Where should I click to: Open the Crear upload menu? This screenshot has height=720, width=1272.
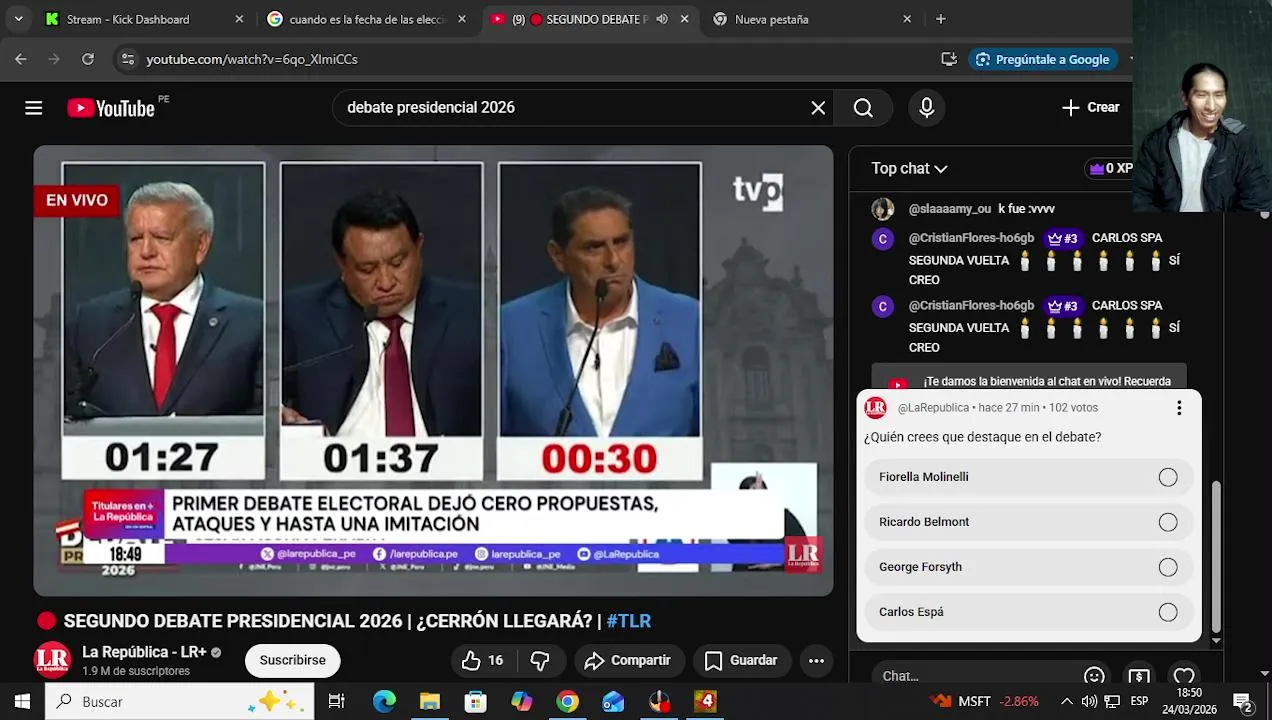[1091, 108]
